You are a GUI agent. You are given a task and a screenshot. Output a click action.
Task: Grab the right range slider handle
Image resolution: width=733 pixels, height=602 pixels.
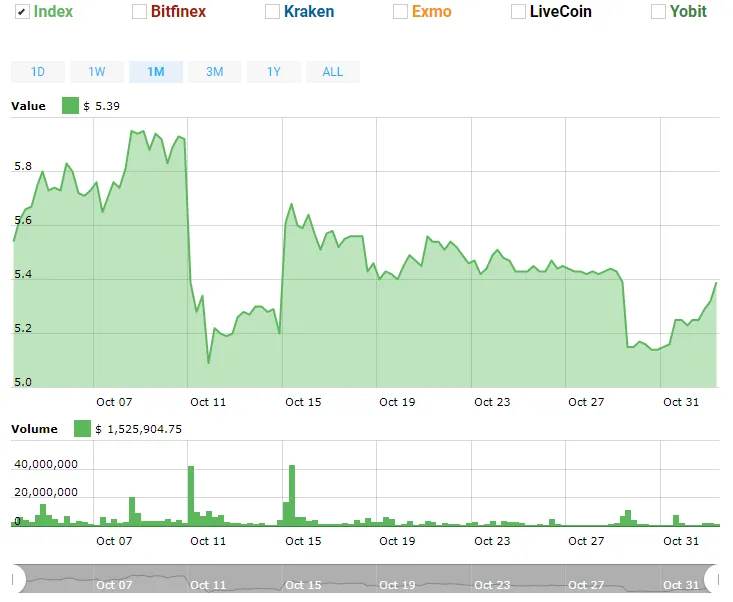click(x=712, y=580)
